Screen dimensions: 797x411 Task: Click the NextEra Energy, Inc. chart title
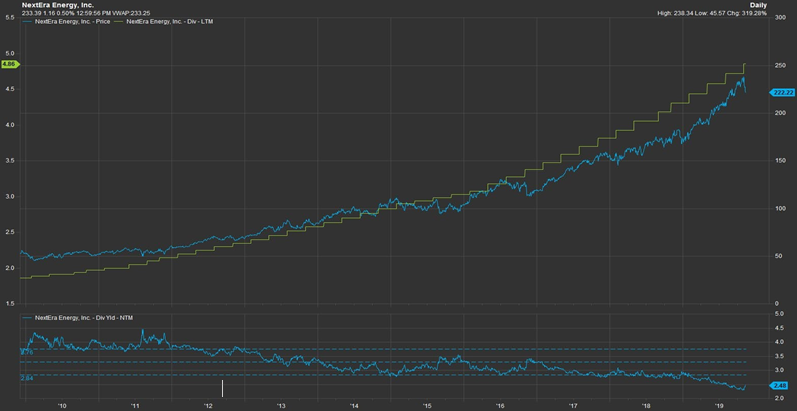point(57,5)
